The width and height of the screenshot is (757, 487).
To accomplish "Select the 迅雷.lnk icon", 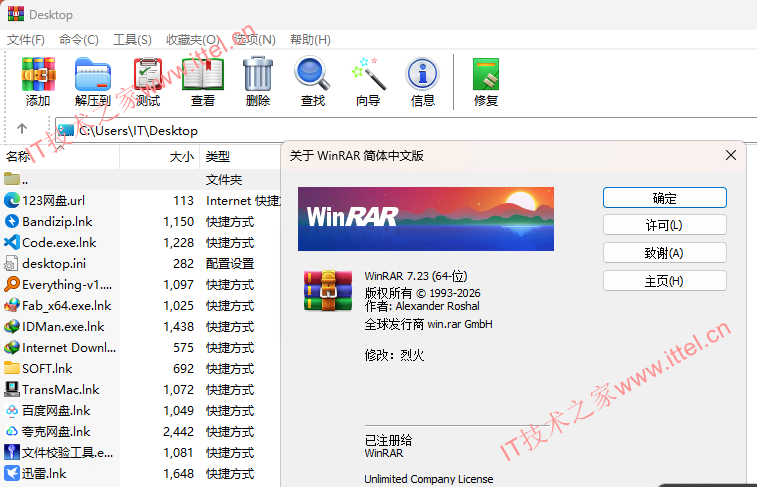I will pos(12,473).
